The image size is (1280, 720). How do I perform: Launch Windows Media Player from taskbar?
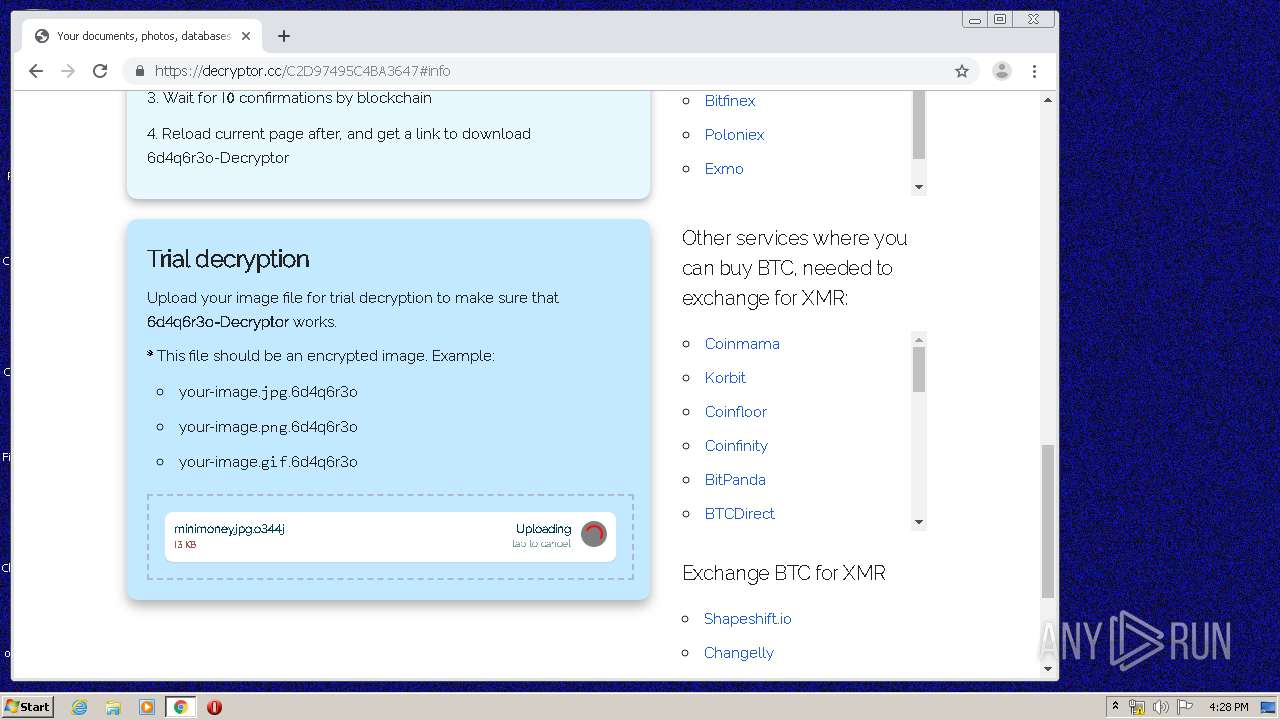pyautogui.click(x=147, y=707)
